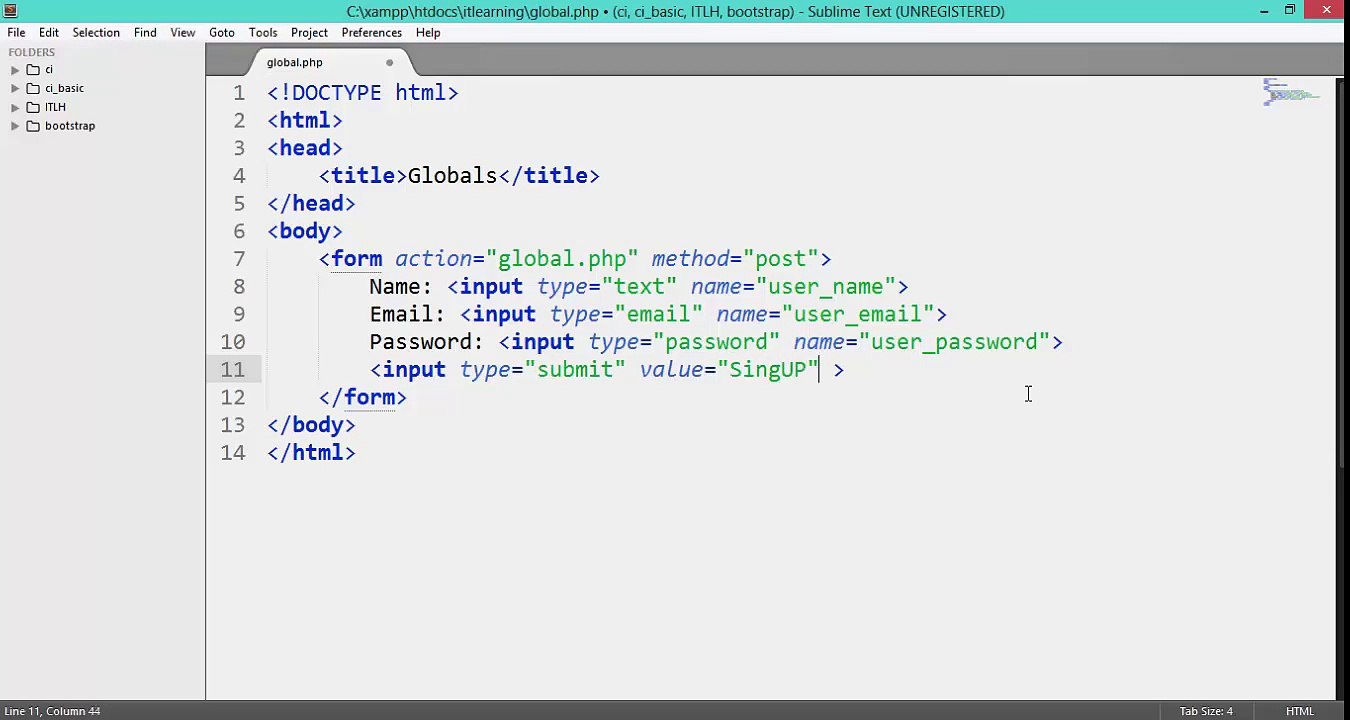Open the Goto menu
Image resolution: width=1350 pixels, height=720 pixels.
coord(222,32)
